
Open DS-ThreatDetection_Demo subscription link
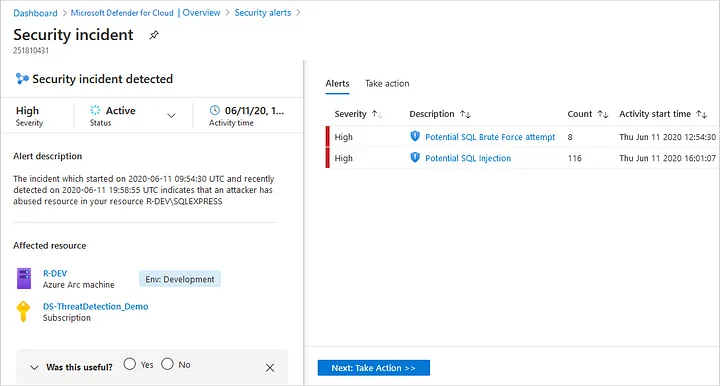[96, 306]
